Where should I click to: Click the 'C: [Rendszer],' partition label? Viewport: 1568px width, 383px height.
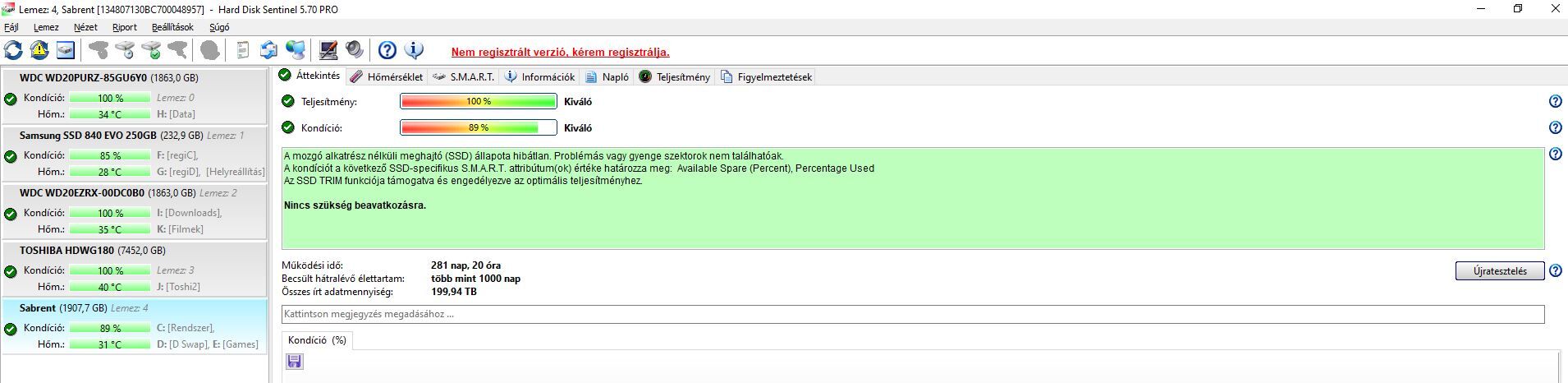pyautogui.click(x=186, y=328)
